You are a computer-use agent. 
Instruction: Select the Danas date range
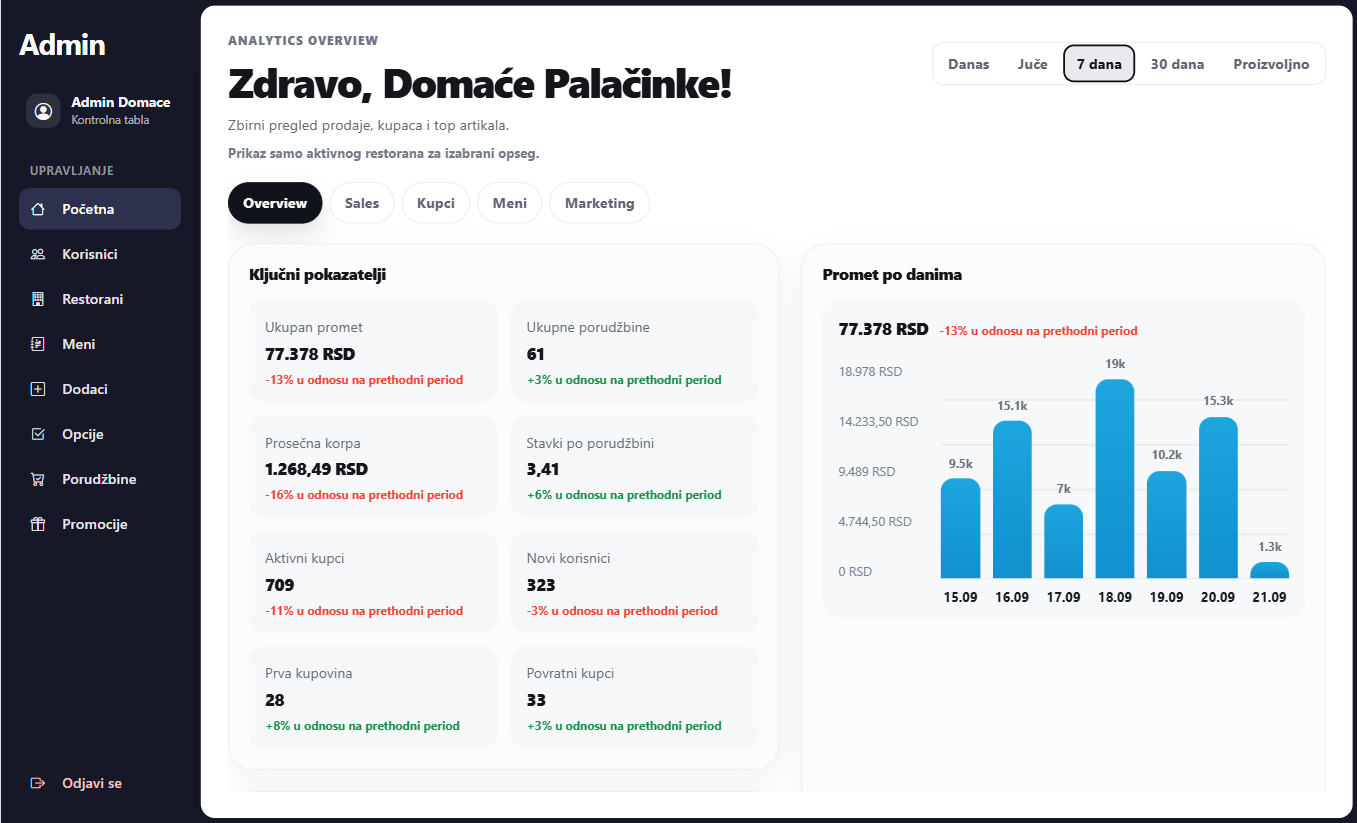click(x=968, y=64)
